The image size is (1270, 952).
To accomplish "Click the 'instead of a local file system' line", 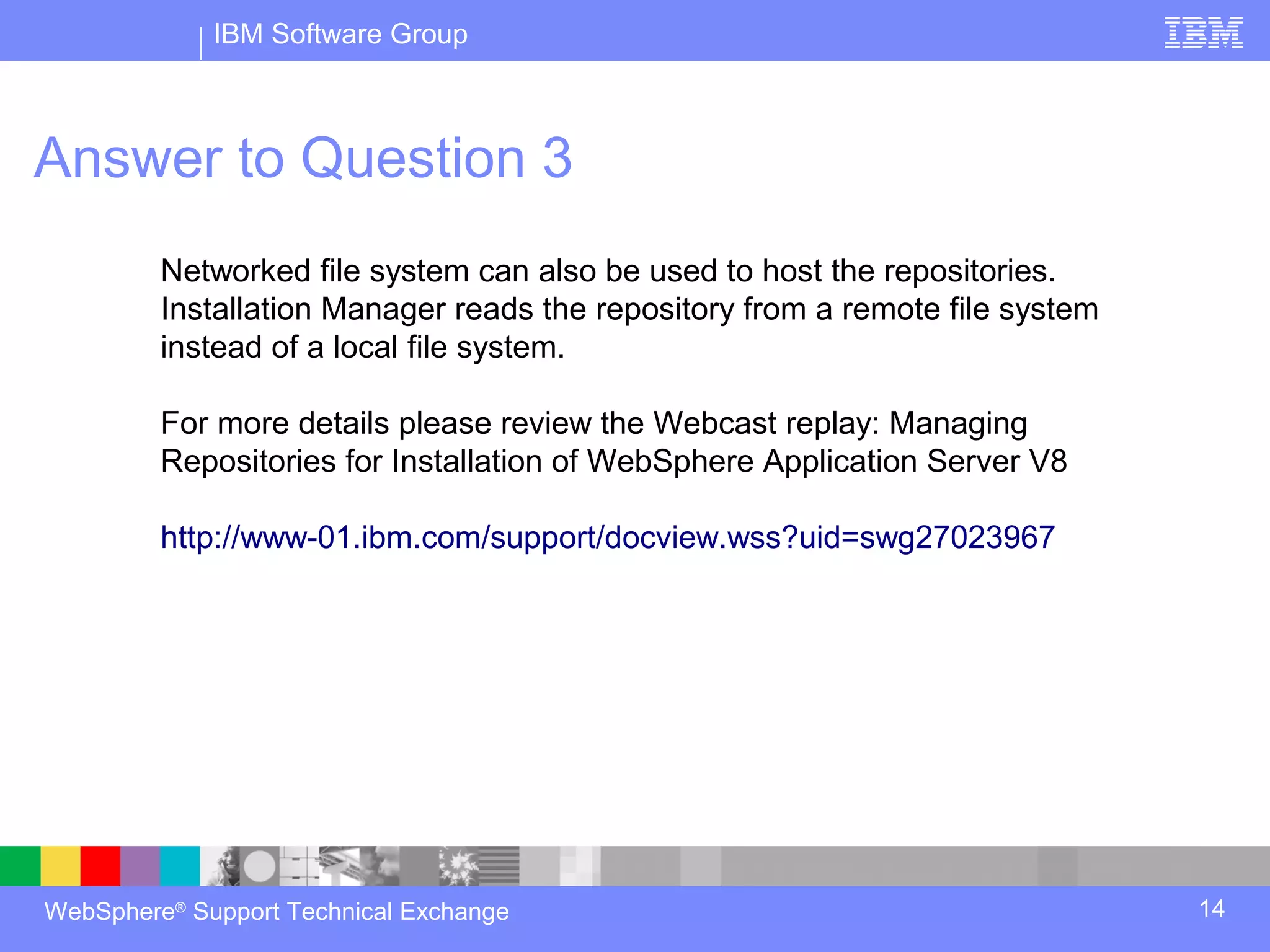I will pos(363,347).
